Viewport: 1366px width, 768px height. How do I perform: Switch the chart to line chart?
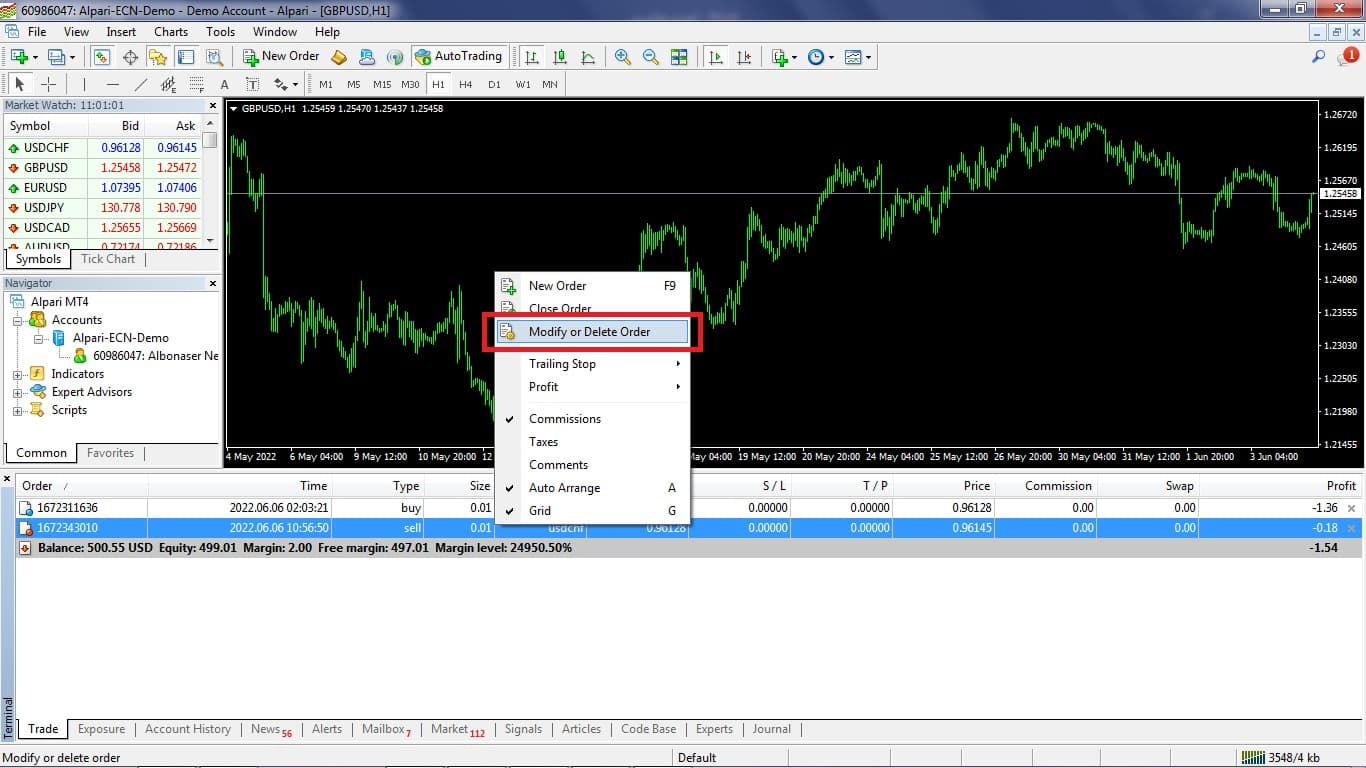tap(588, 57)
